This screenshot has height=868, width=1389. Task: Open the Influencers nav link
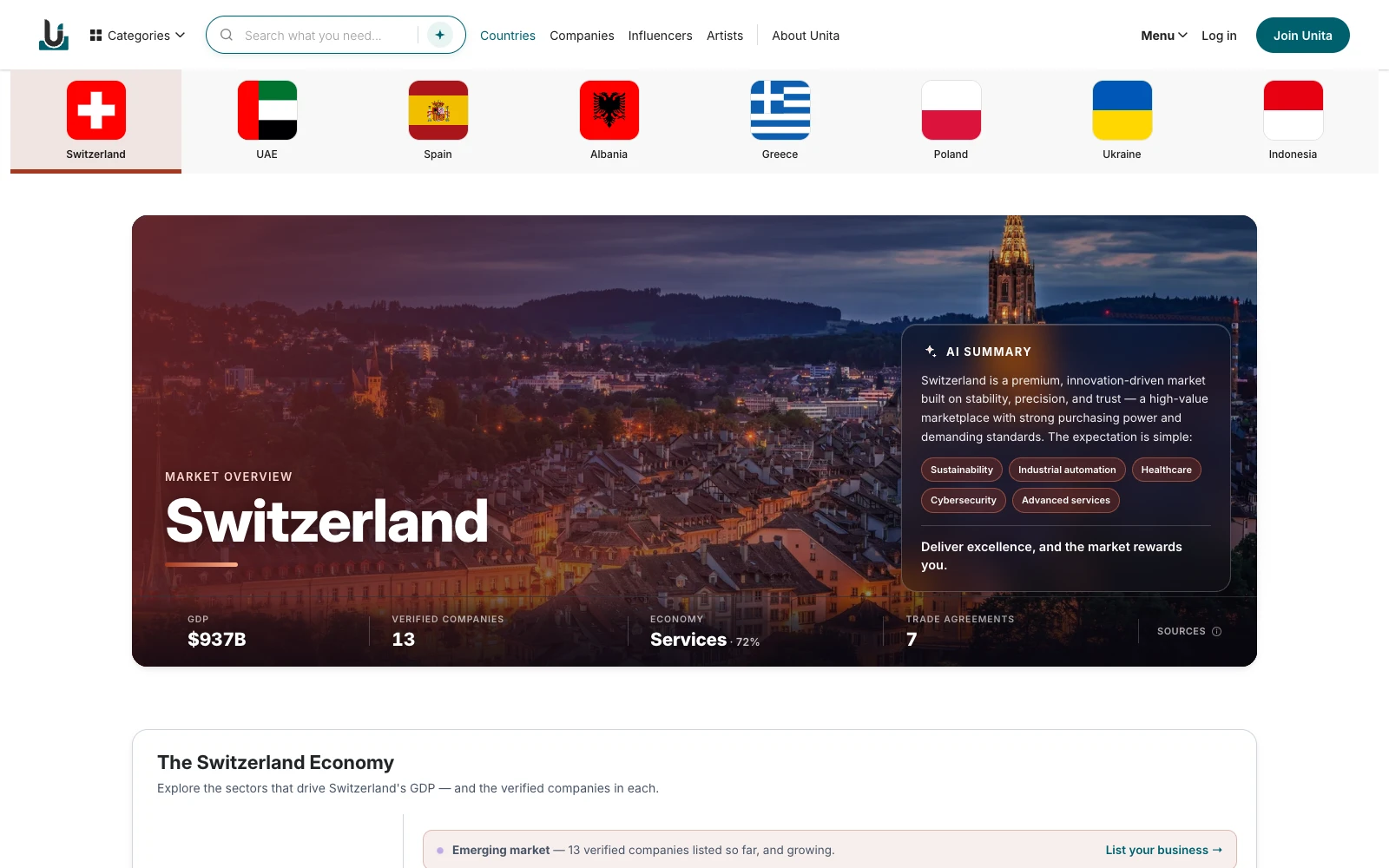[661, 36]
